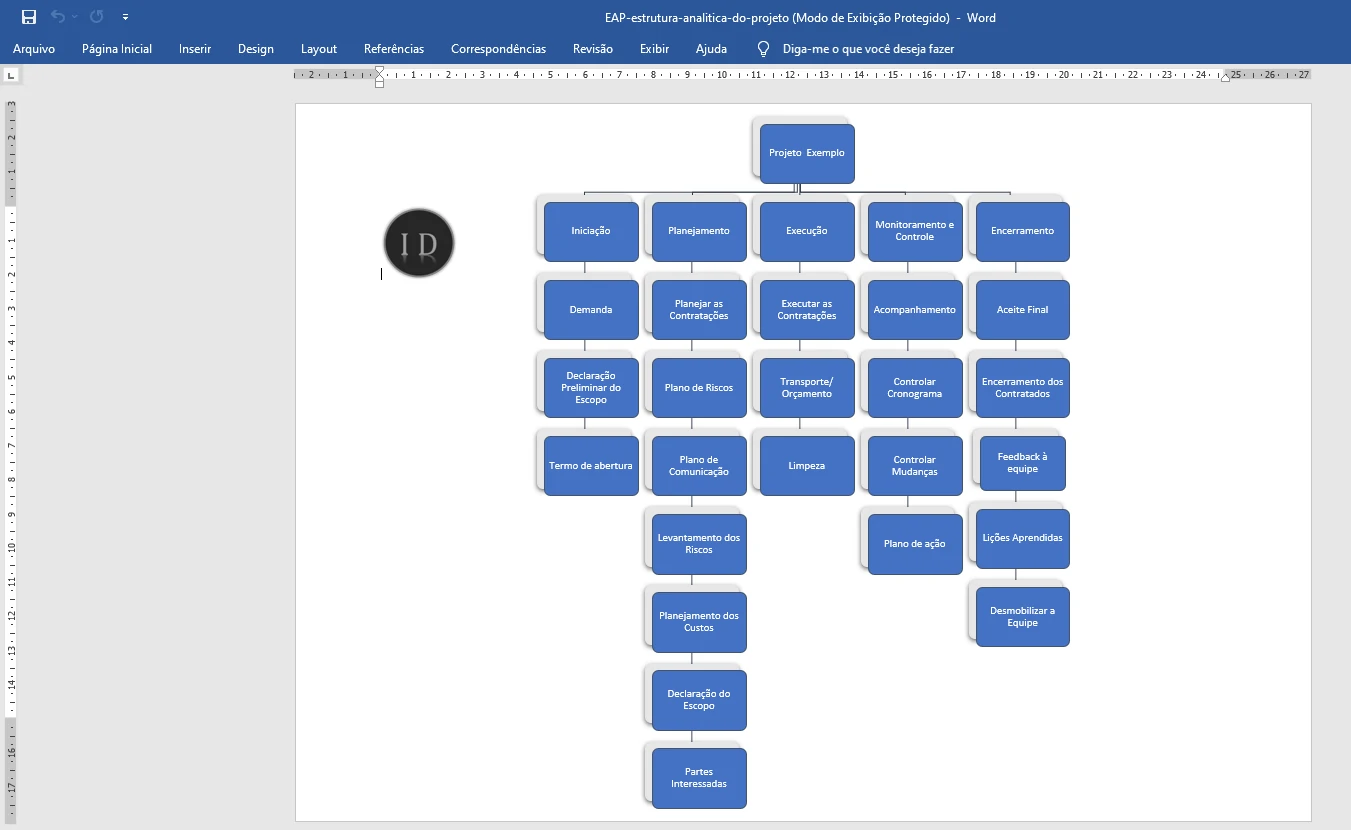Select the 'Monitoramento e Controle' box

(915, 231)
